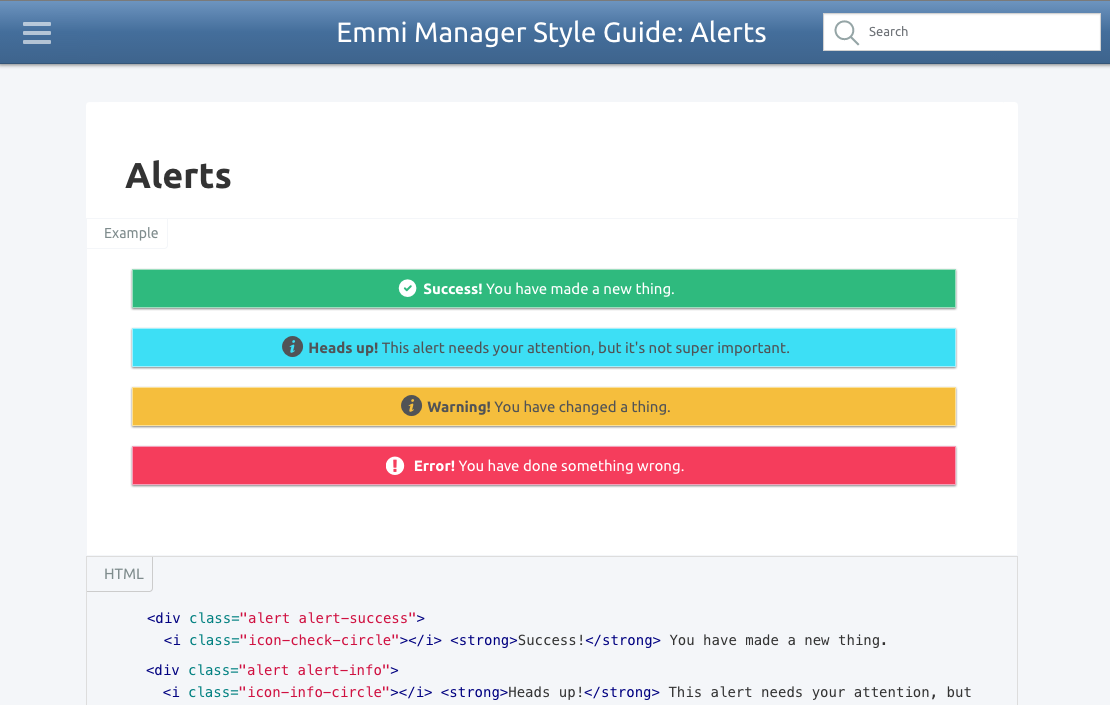Click "You have made a new thing" message
1110x705 pixels.
pos(580,289)
